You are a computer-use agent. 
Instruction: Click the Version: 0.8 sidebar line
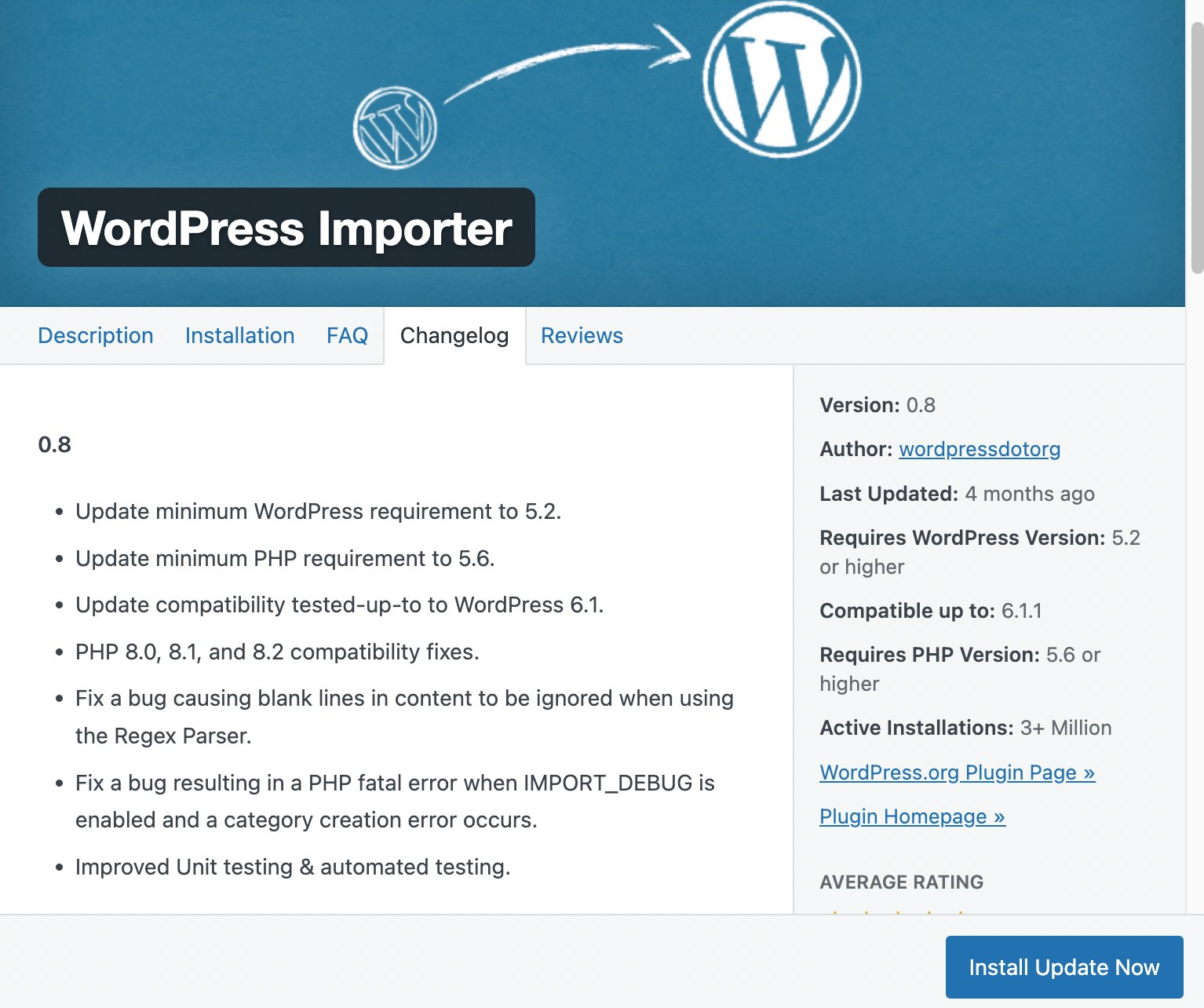click(877, 405)
